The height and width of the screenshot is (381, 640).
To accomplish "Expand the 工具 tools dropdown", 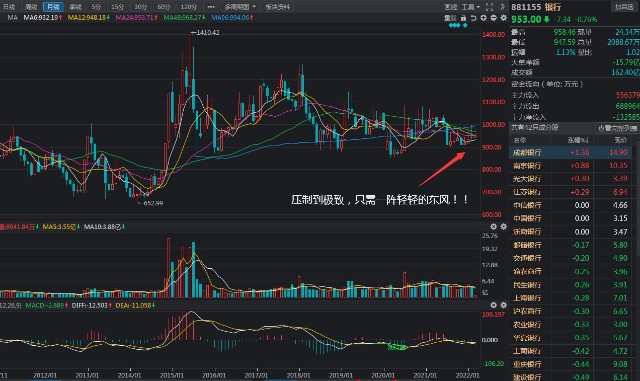I will coord(470,7).
